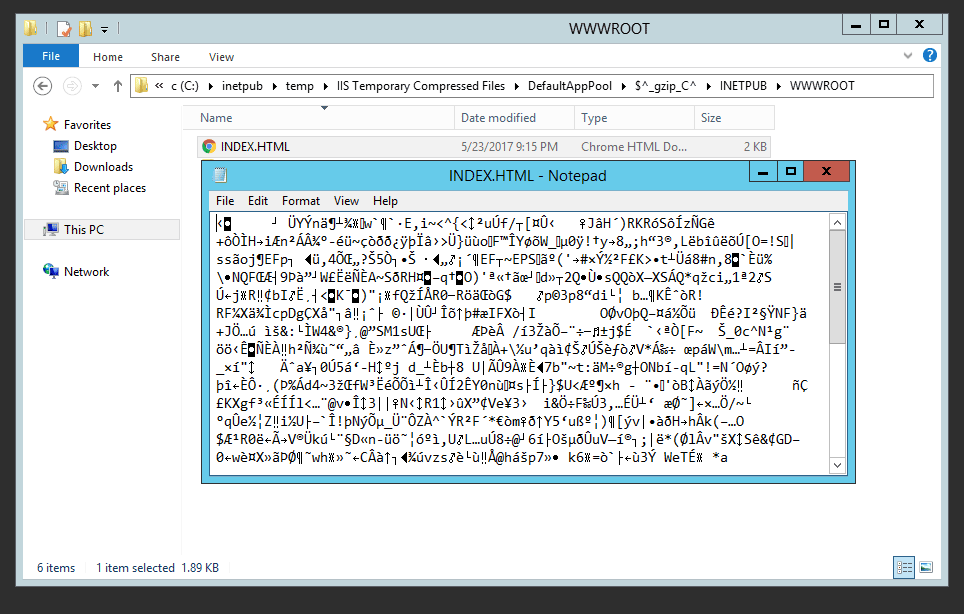Select Downloads in Favorites

pyautogui.click(x=103, y=167)
